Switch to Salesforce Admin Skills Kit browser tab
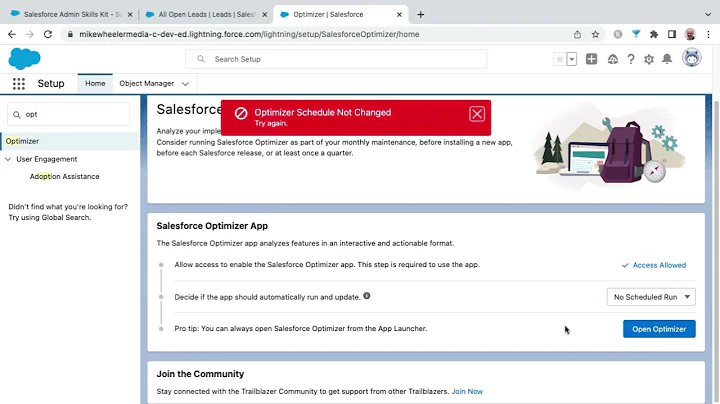The image size is (720, 404). pyautogui.click(x=71, y=15)
